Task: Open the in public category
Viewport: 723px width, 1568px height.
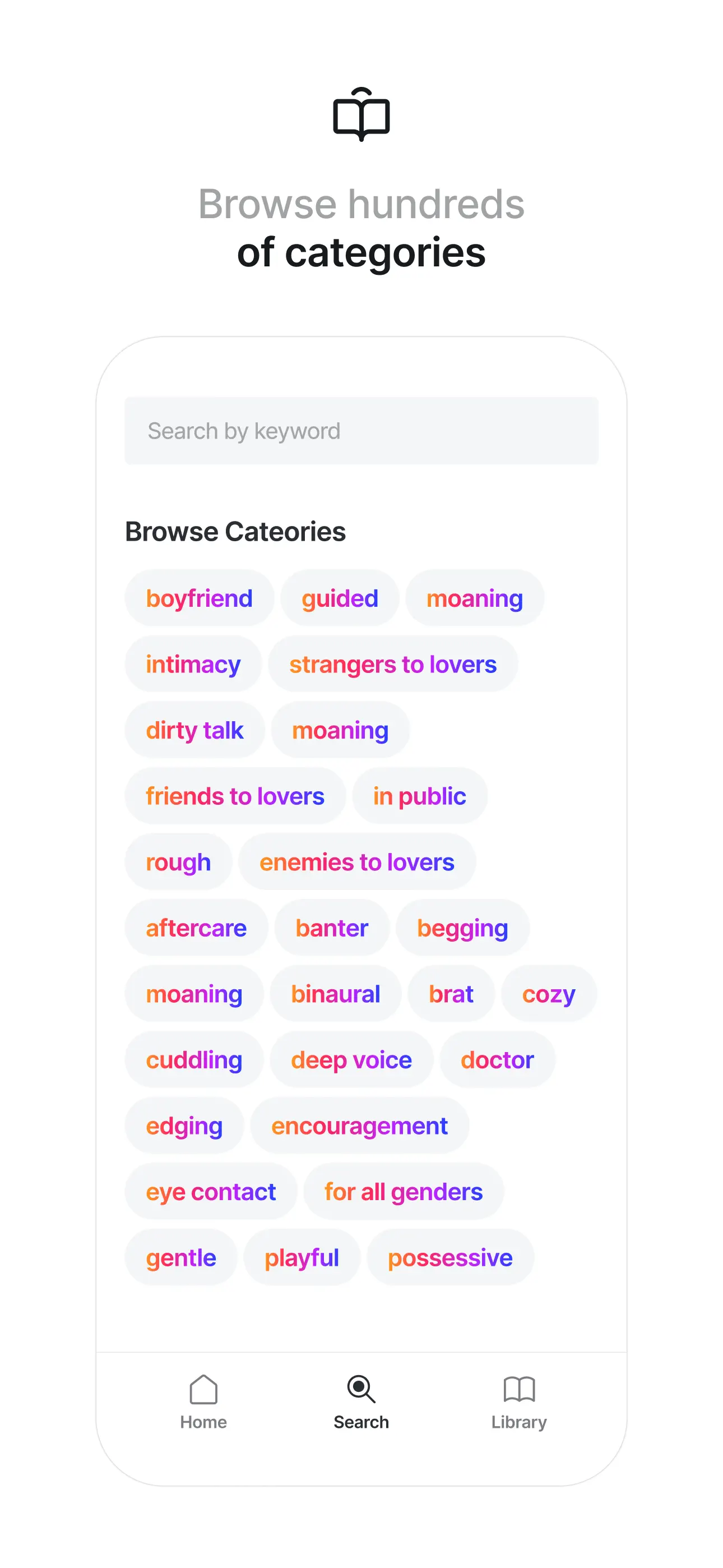Action: pyautogui.click(x=419, y=796)
